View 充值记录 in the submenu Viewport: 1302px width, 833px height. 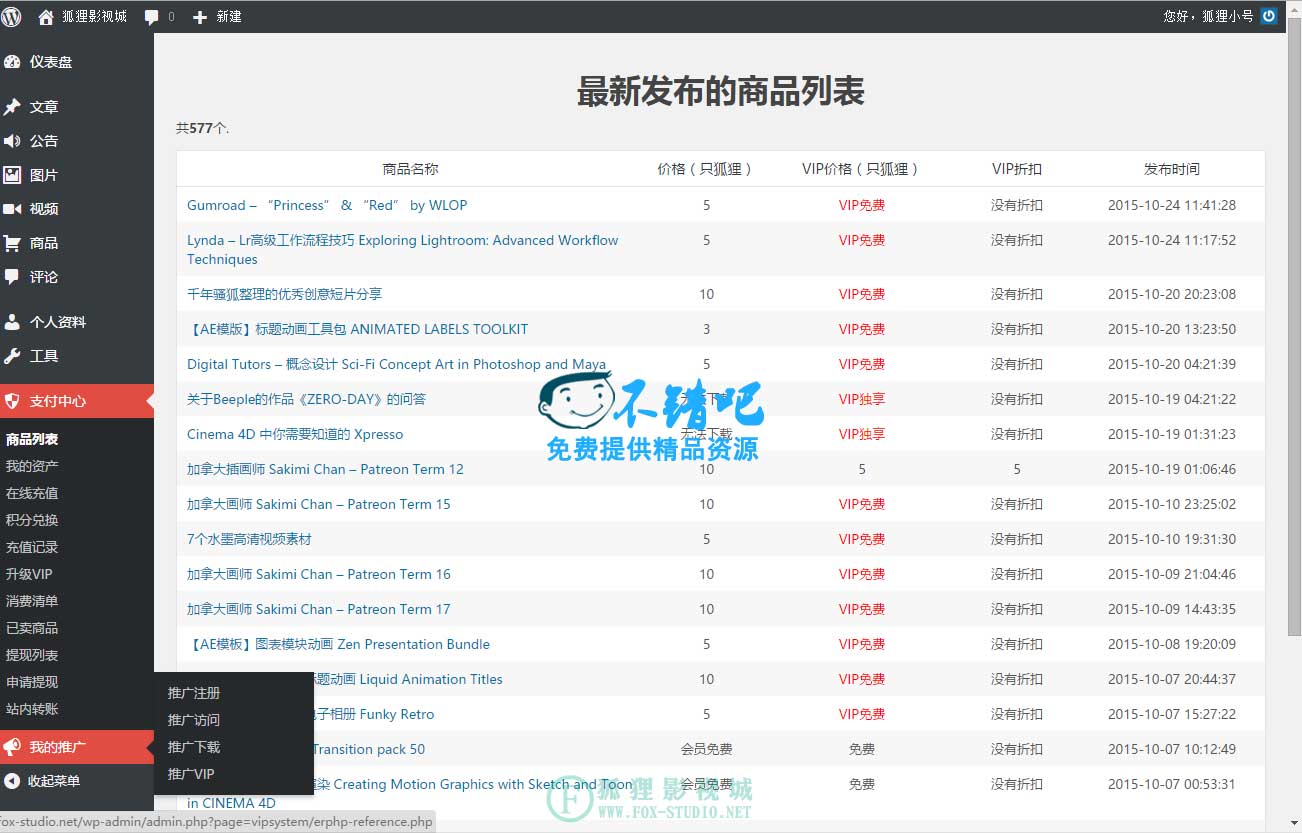(32, 547)
